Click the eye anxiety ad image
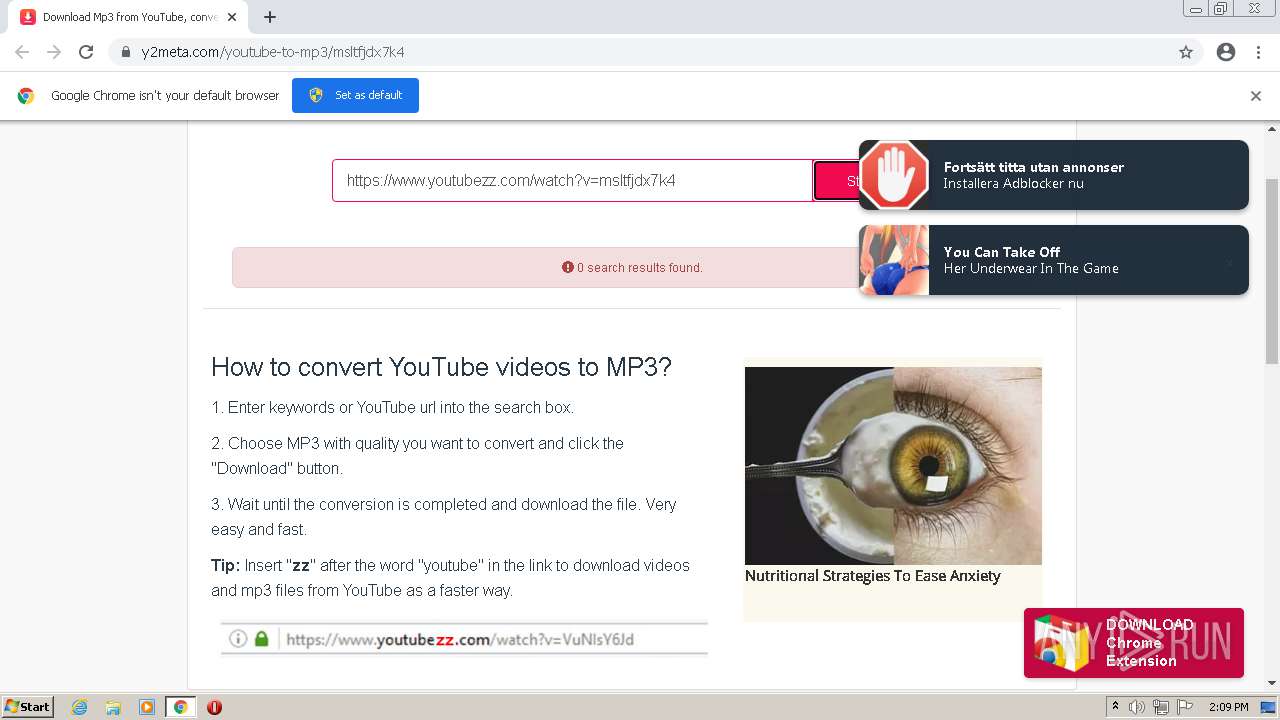The image size is (1280, 720). pyautogui.click(x=893, y=465)
